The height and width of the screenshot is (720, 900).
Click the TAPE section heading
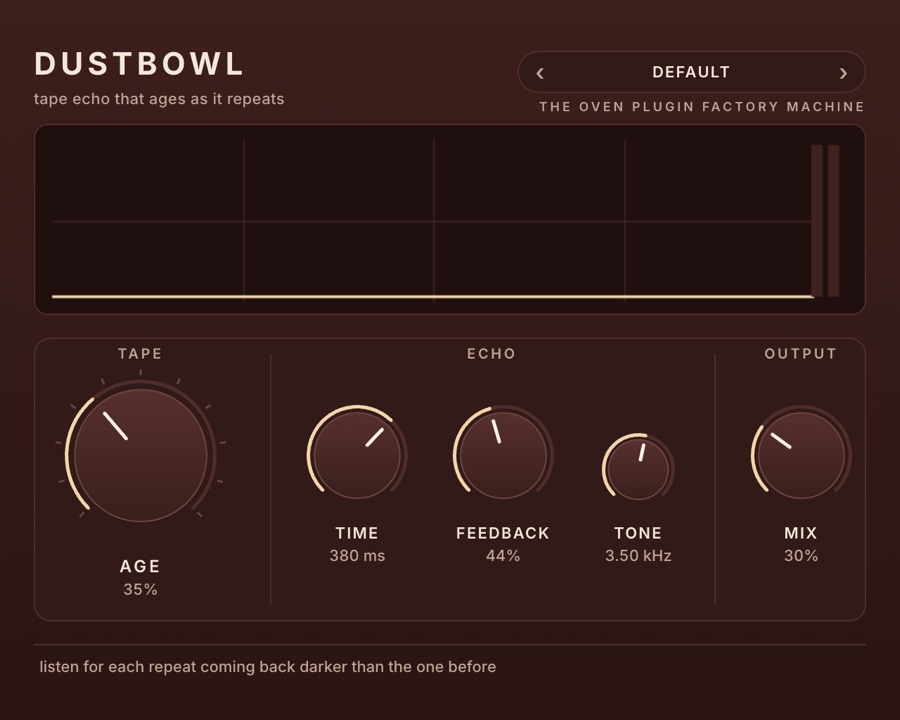point(141,354)
